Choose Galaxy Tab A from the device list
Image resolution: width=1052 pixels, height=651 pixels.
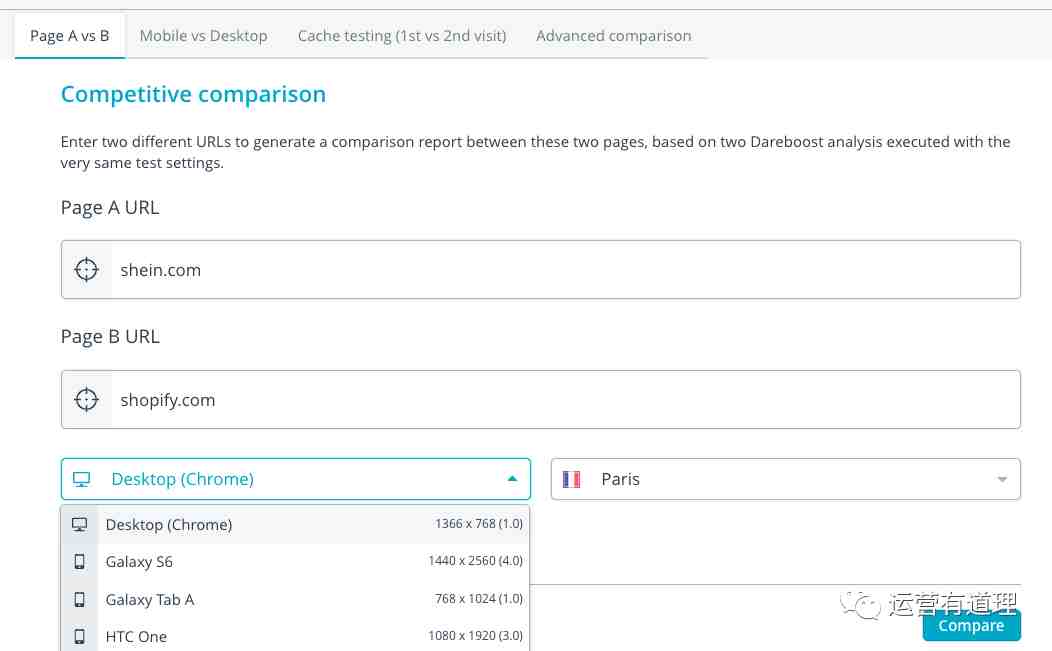(x=295, y=599)
